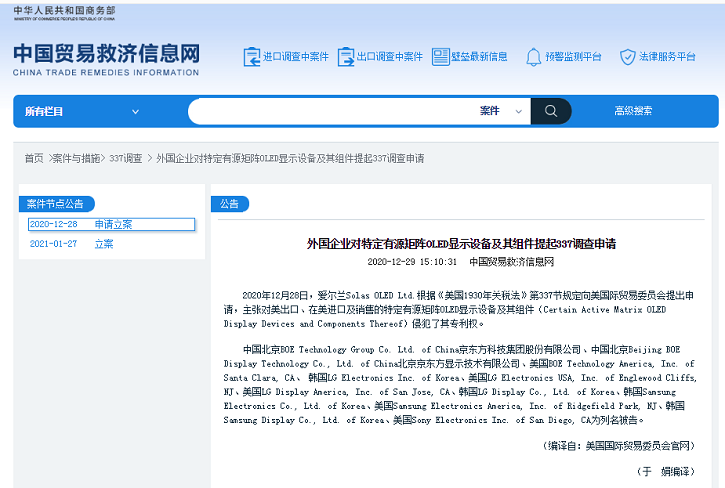
Task: Click the 预警监测平台 bell icon
Action: (534, 57)
